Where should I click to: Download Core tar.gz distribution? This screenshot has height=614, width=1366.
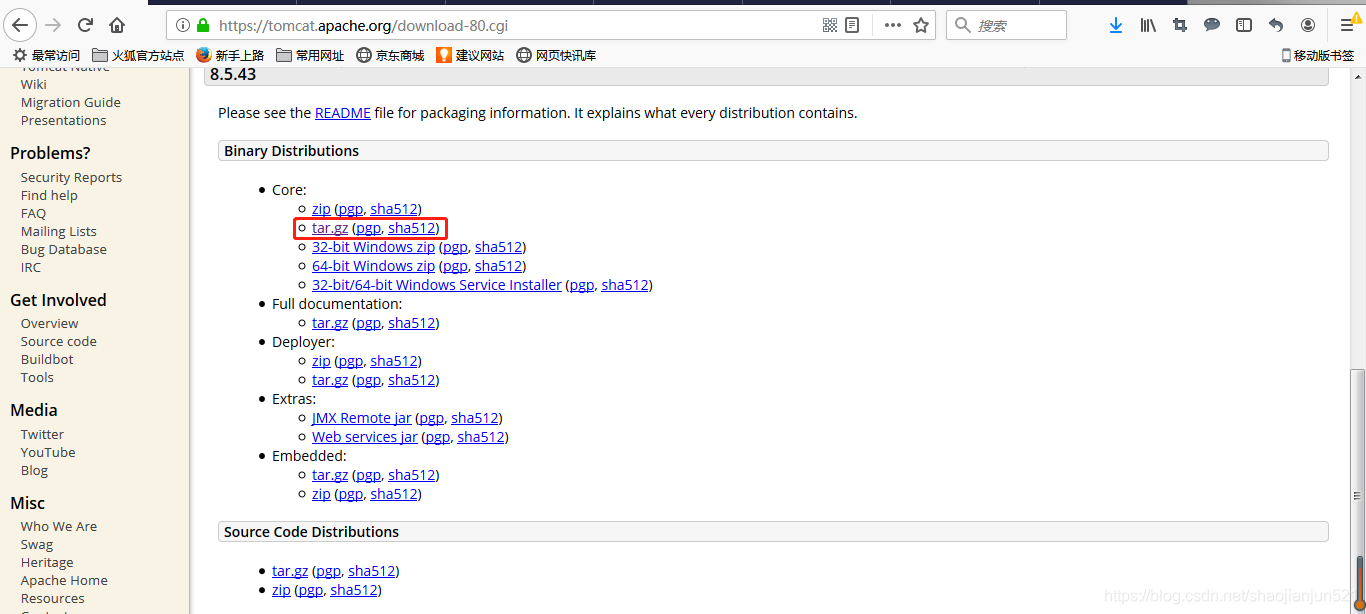click(330, 228)
